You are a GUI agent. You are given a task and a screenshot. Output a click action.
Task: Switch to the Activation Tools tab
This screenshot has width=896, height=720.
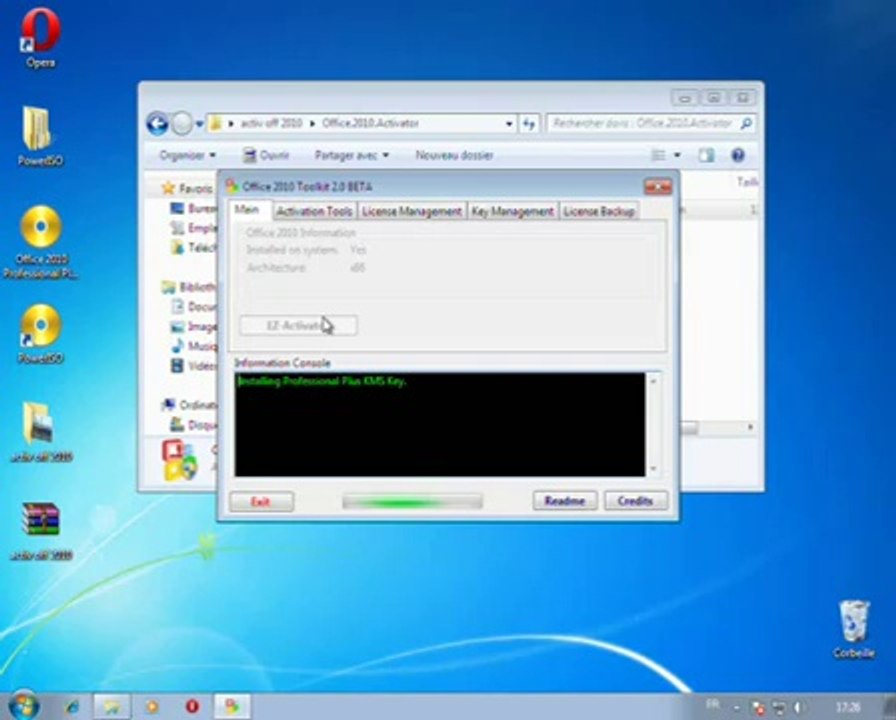(x=314, y=211)
